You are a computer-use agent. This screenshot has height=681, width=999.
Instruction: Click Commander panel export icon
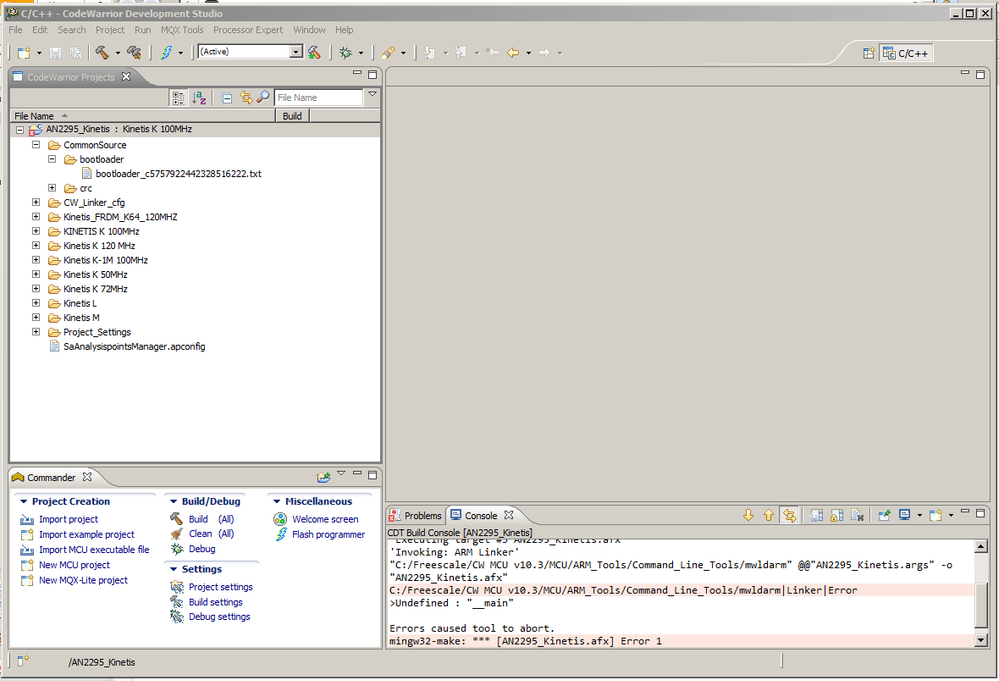click(x=324, y=477)
